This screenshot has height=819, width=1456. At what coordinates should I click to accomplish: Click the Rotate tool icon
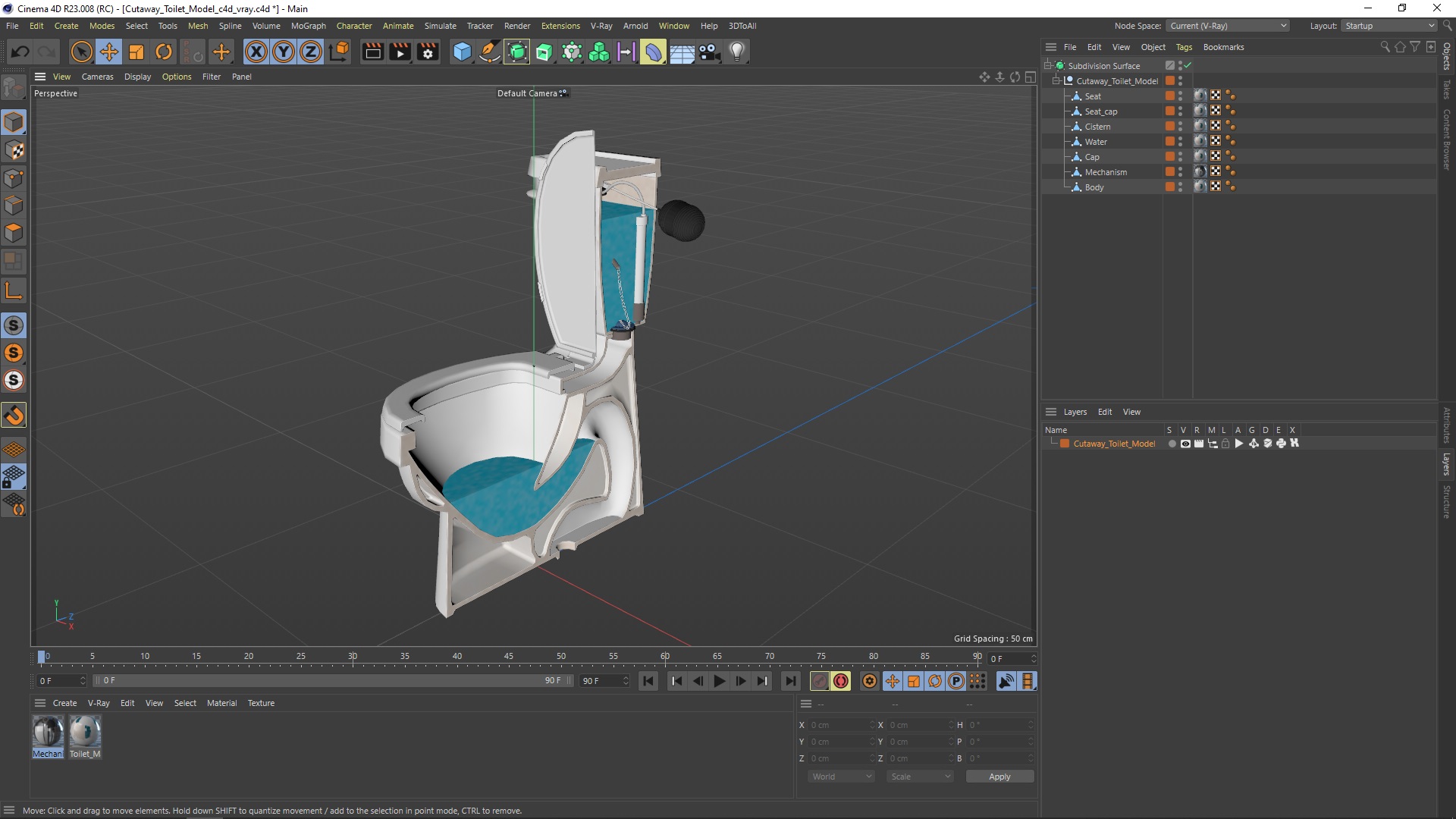163,51
